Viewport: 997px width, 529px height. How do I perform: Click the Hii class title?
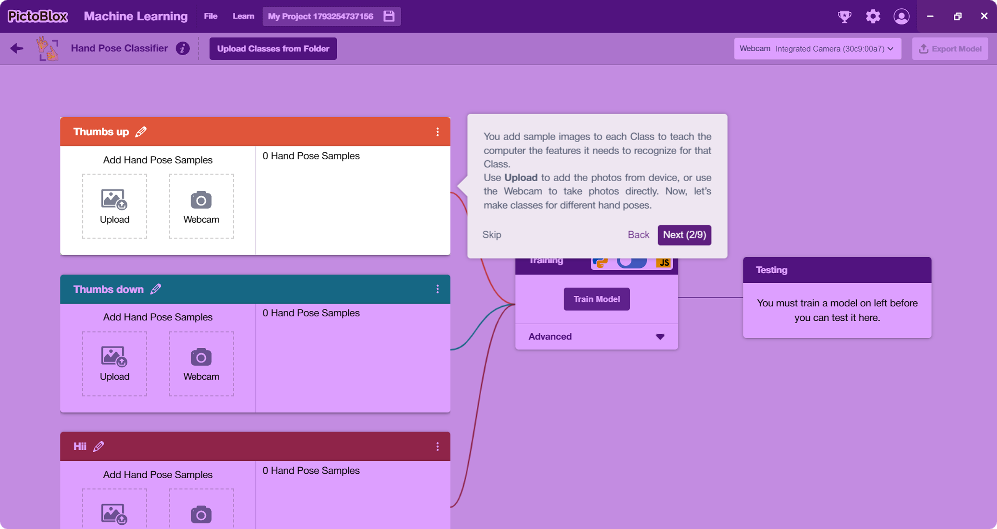click(x=80, y=446)
